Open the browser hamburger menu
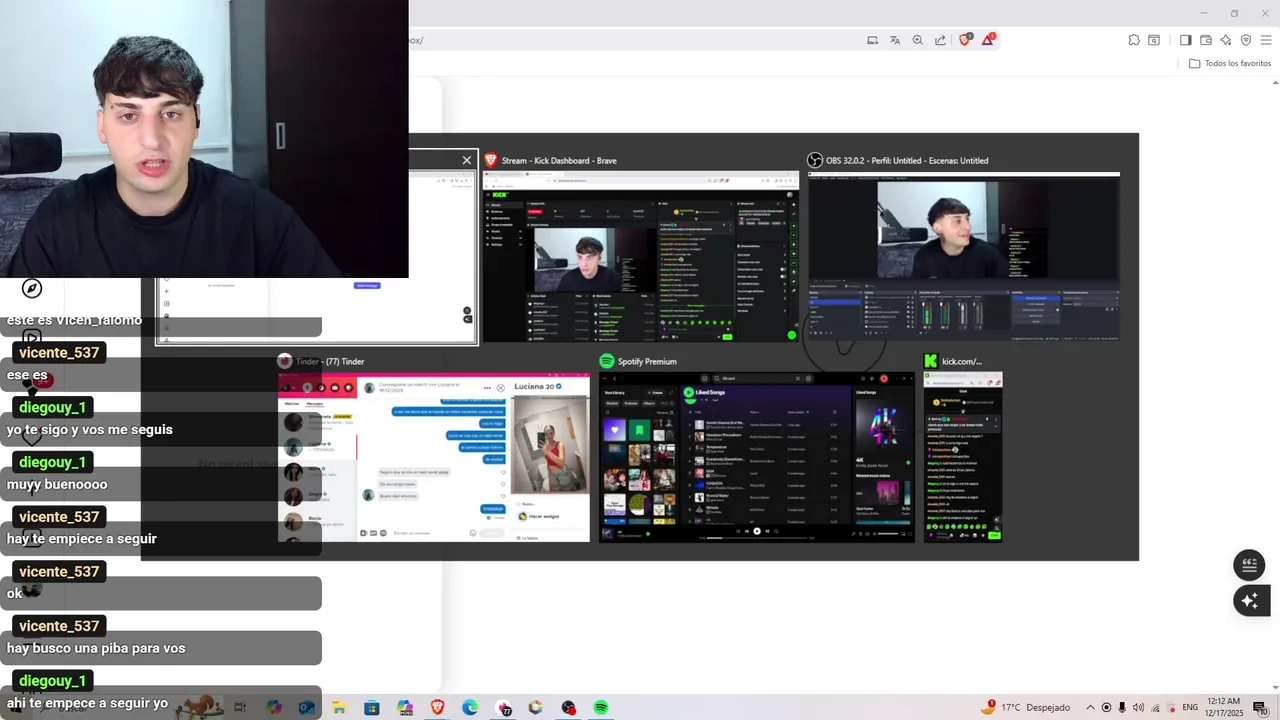1280x720 pixels. point(1266,40)
